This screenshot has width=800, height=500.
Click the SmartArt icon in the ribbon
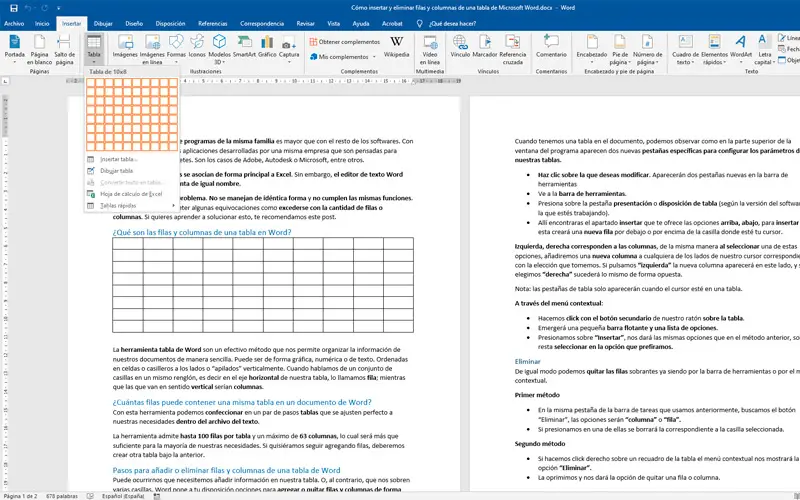(244, 43)
